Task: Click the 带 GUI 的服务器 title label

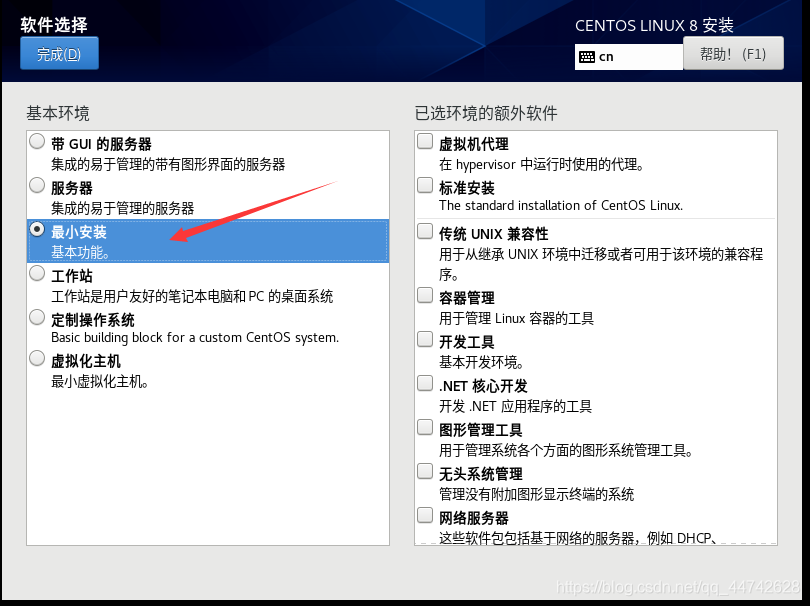Action: point(101,144)
